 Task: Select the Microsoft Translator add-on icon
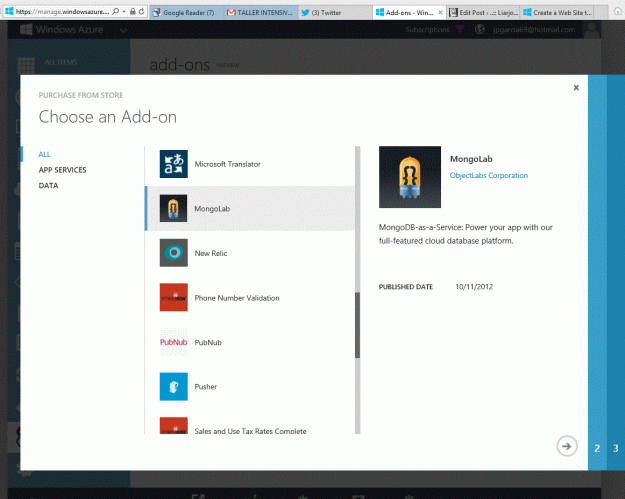(174, 164)
